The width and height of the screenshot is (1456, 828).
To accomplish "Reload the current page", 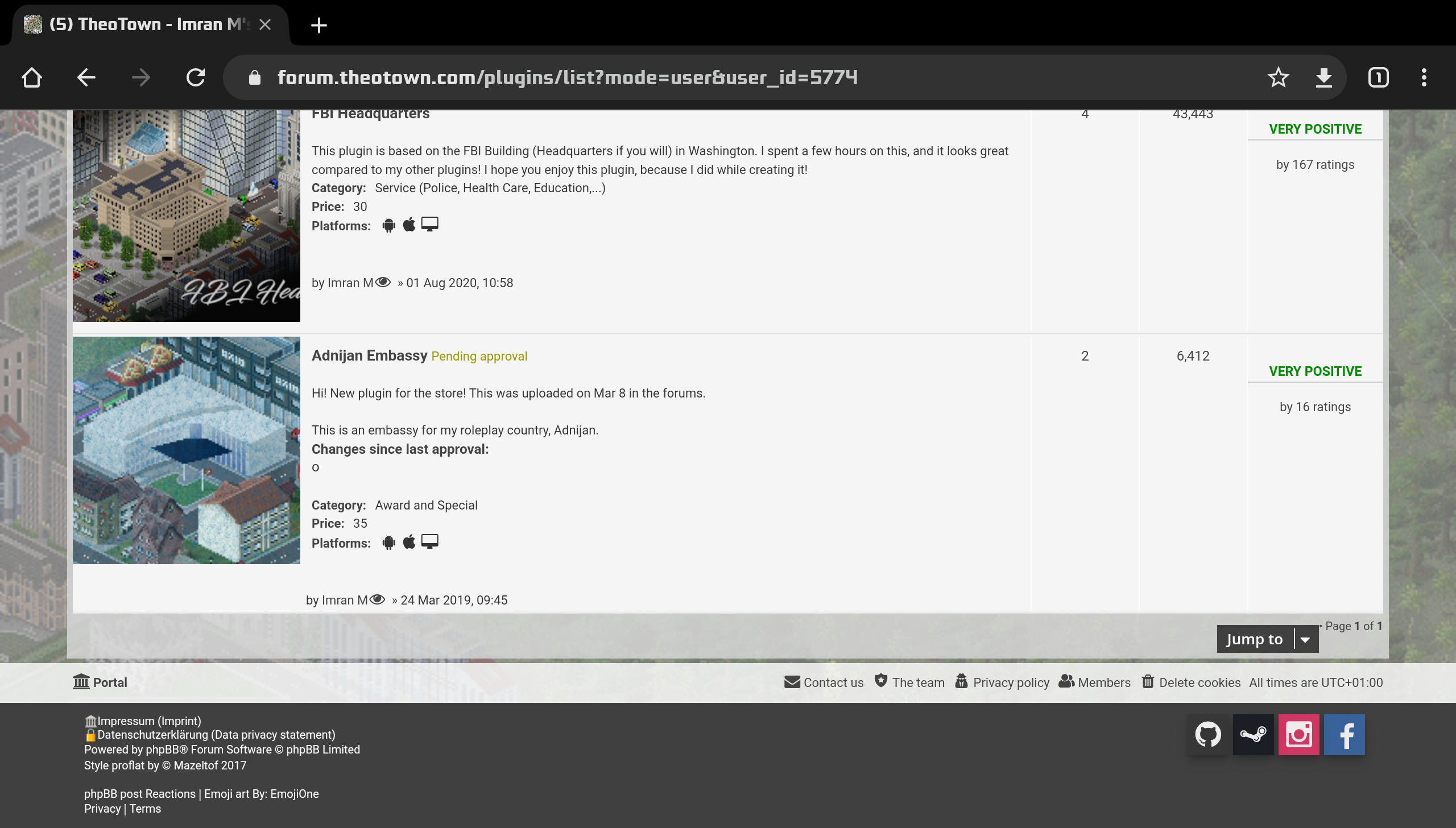I will pyautogui.click(x=196, y=77).
